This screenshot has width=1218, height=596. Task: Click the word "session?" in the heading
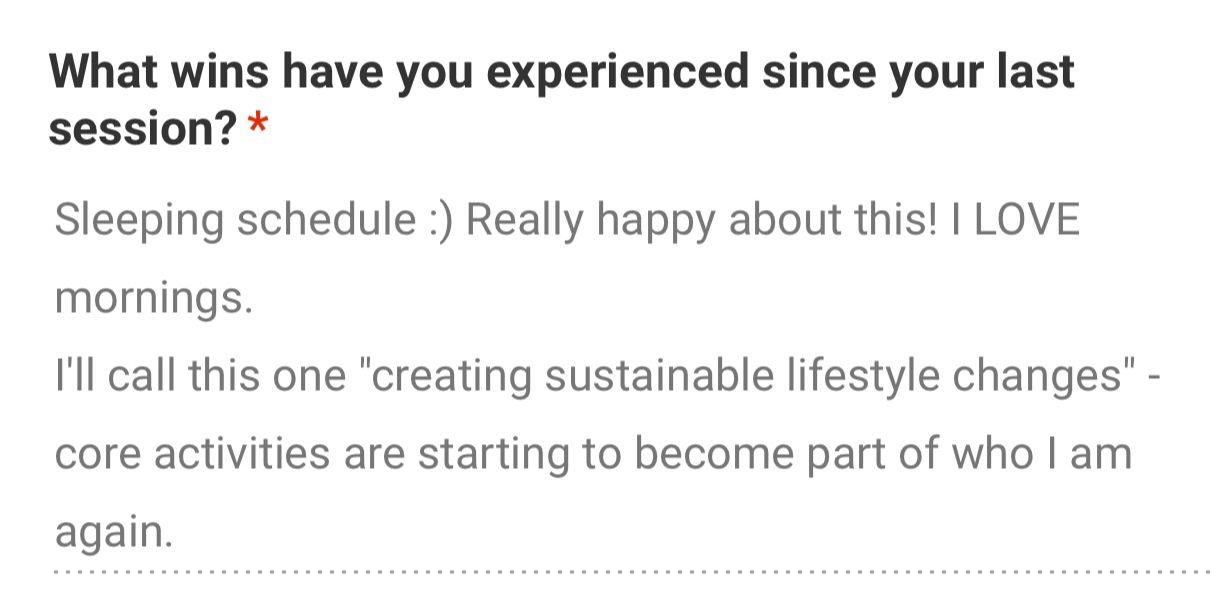(143, 129)
